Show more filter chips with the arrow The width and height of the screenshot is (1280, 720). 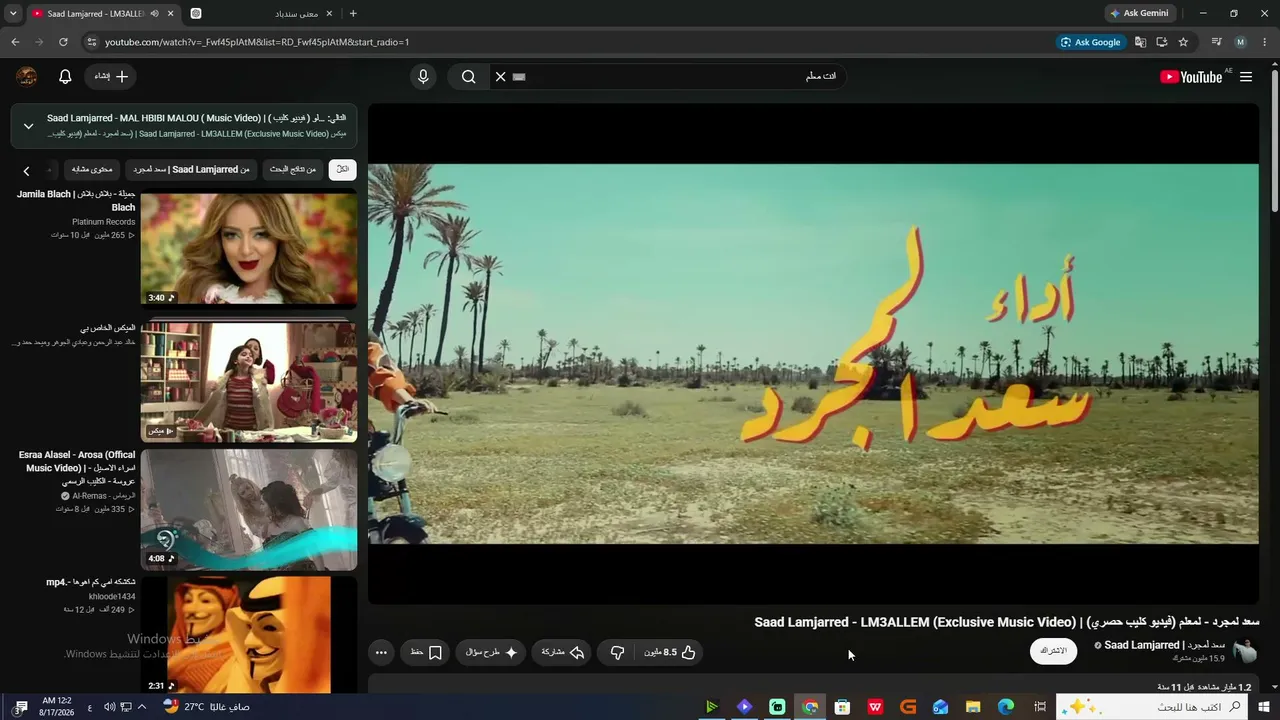(27, 171)
